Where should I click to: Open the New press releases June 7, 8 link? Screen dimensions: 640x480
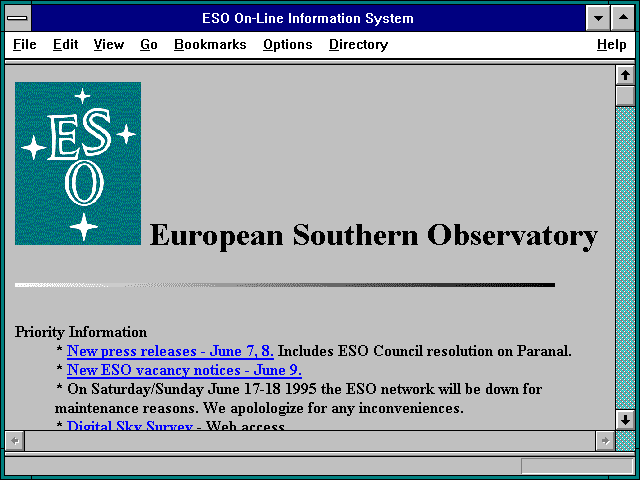[x=170, y=351]
